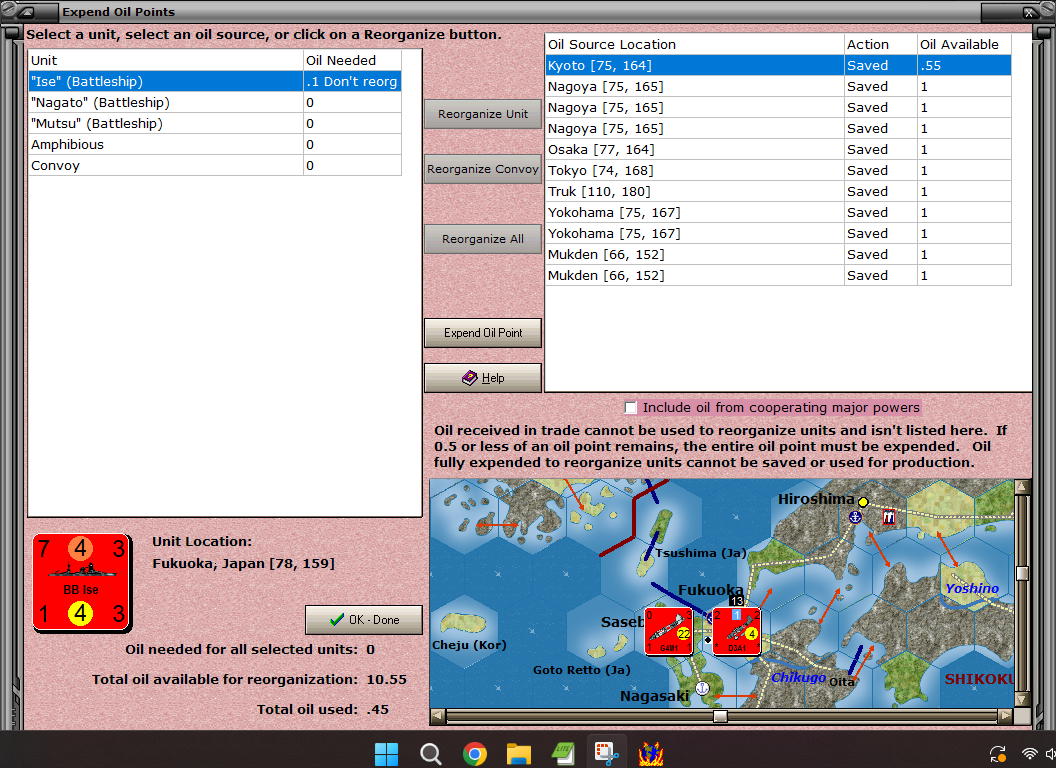Click the BB Ise unit counter
1056x768 pixels.
coord(81,583)
